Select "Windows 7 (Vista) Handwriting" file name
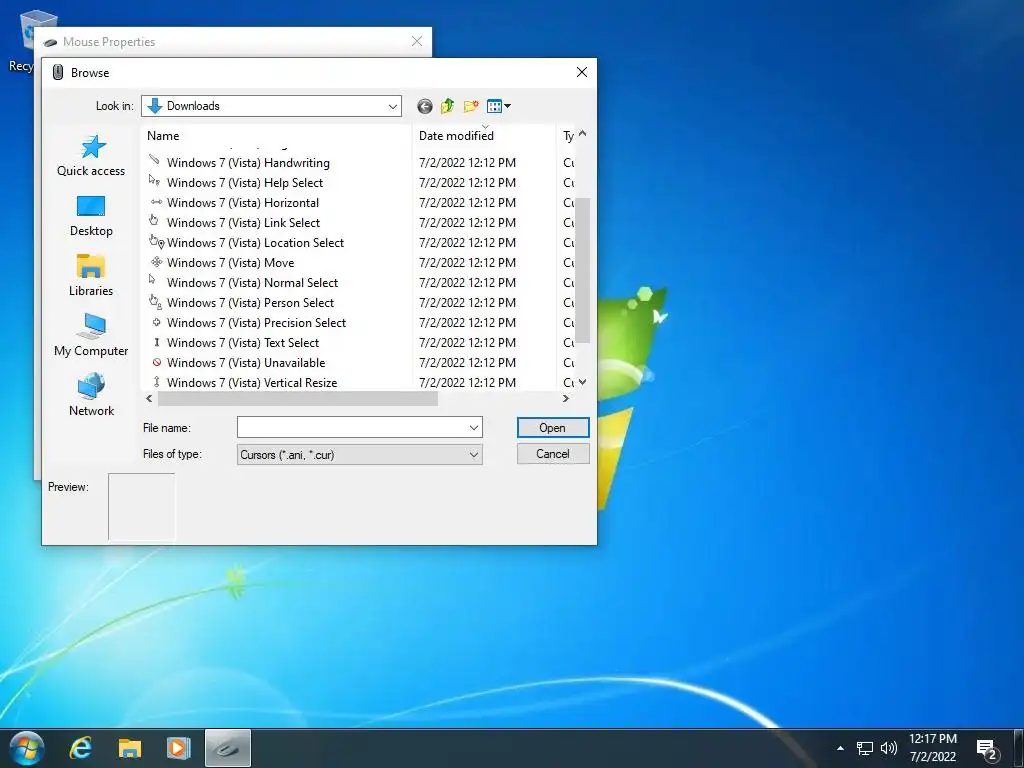 coord(248,163)
